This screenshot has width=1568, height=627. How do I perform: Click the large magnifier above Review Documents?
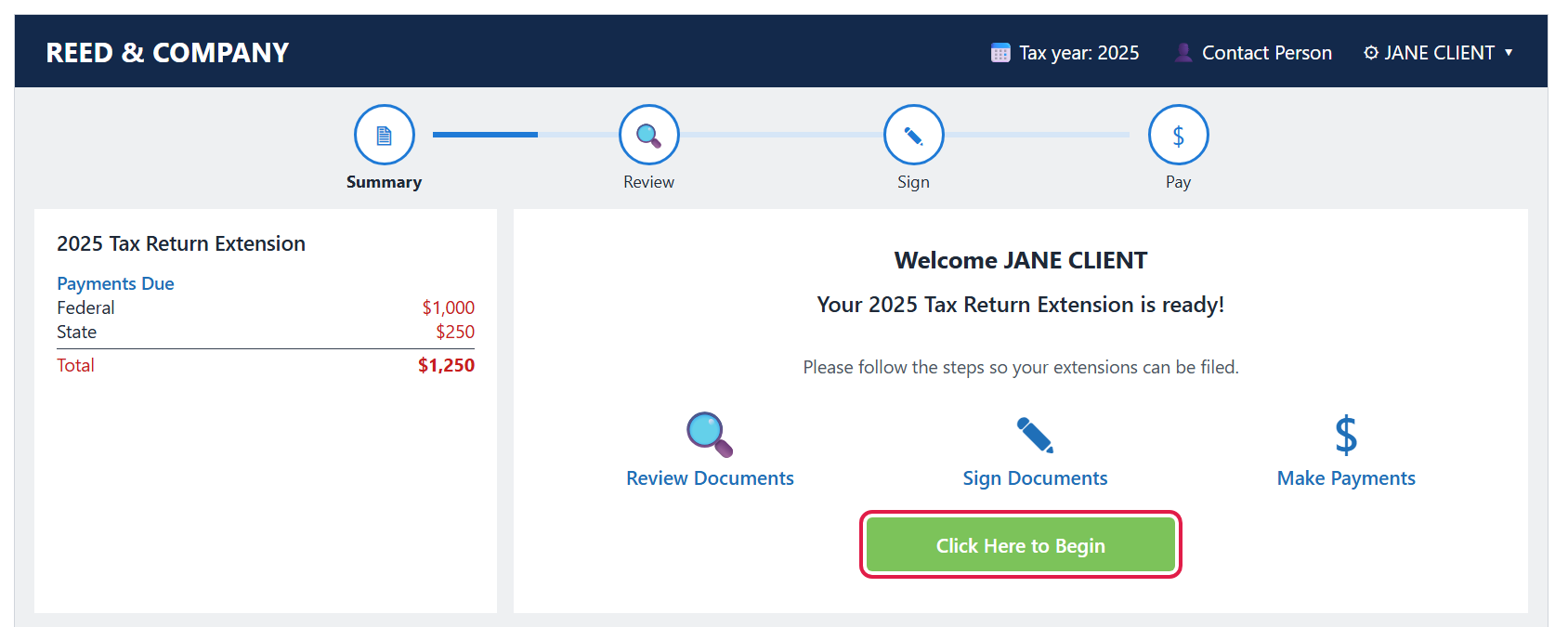710,435
